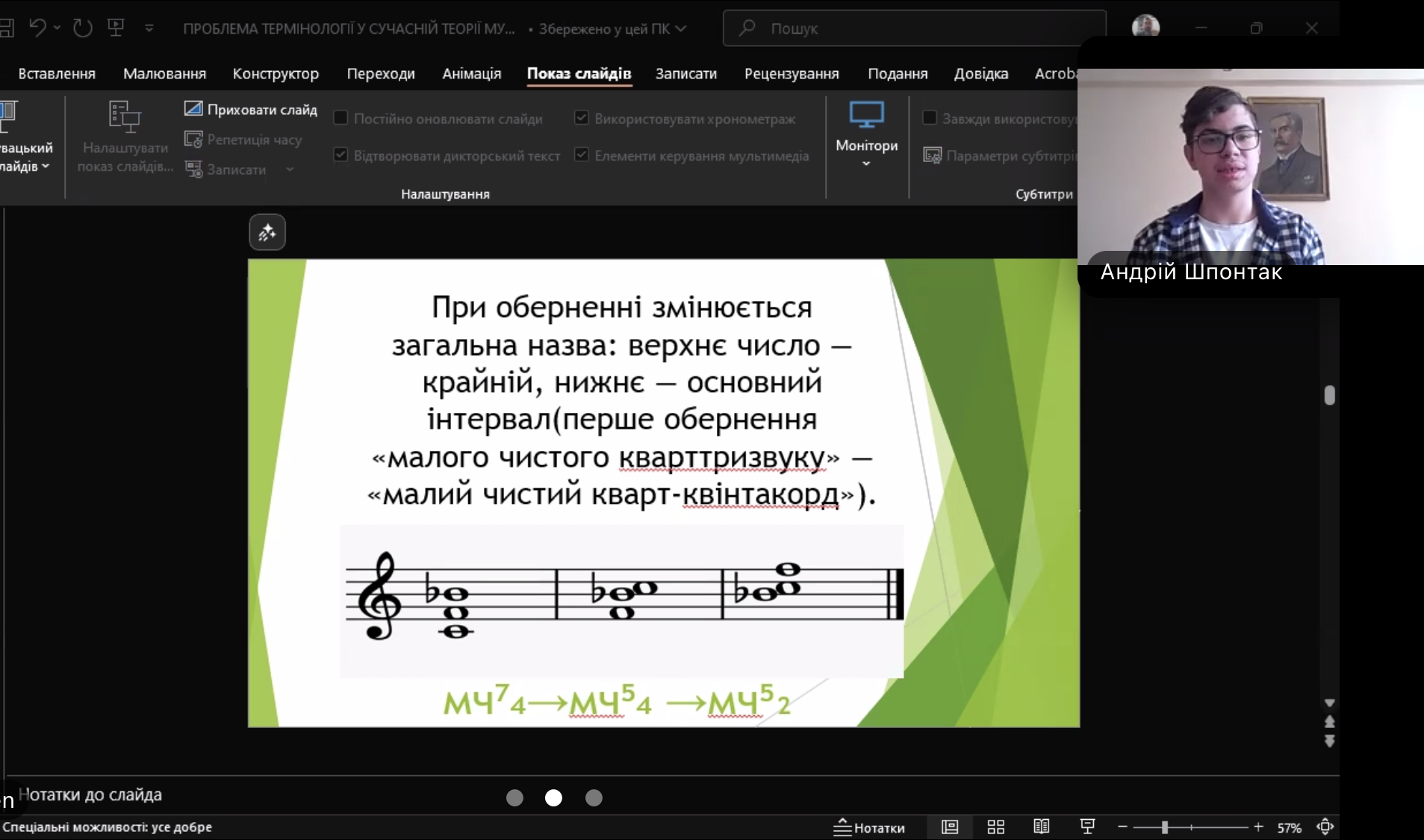
Task: Click the third gray dot indicator
Action: (x=594, y=797)
